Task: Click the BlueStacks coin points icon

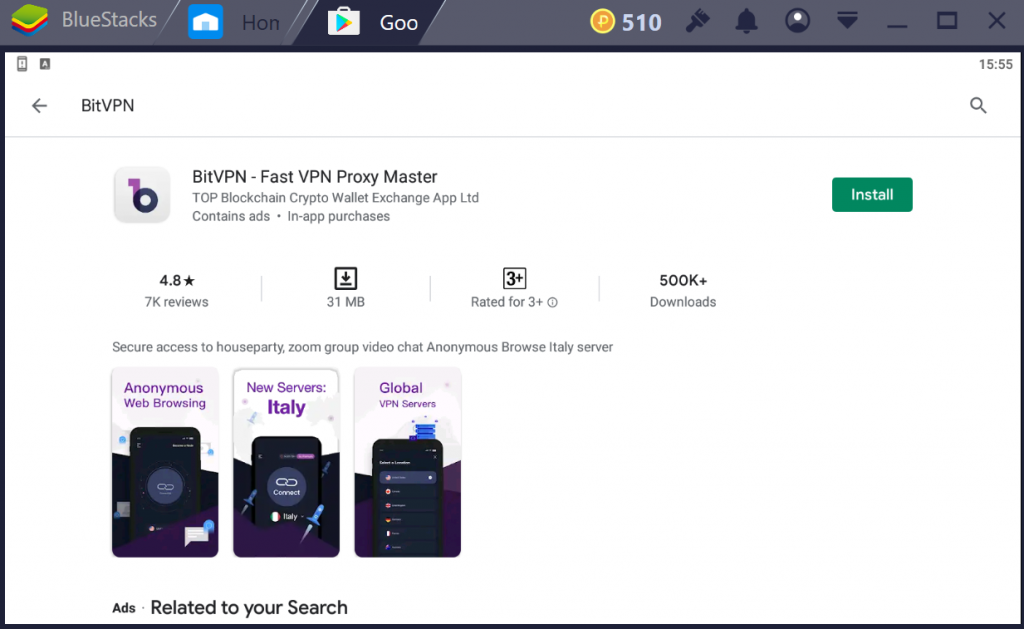Action: [602, 21]
